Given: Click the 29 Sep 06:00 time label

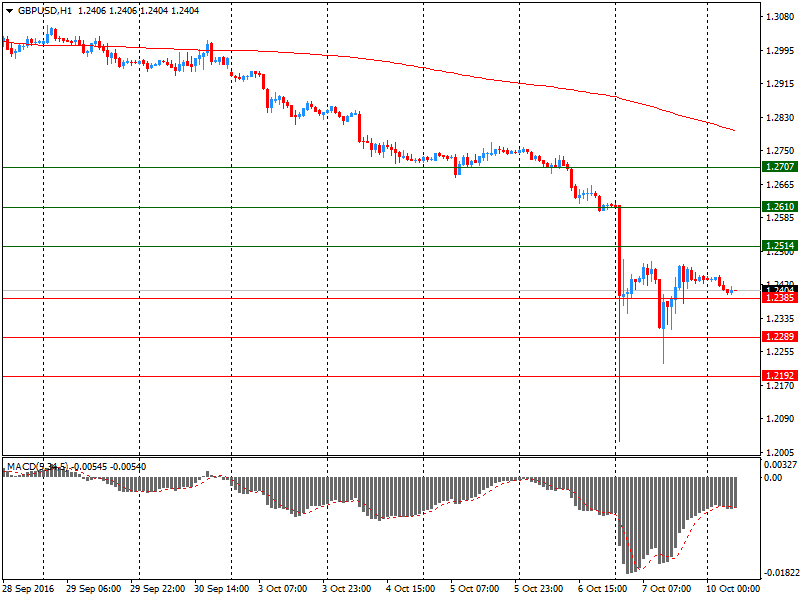Looking at the screenshot, I should pos(93,588).
